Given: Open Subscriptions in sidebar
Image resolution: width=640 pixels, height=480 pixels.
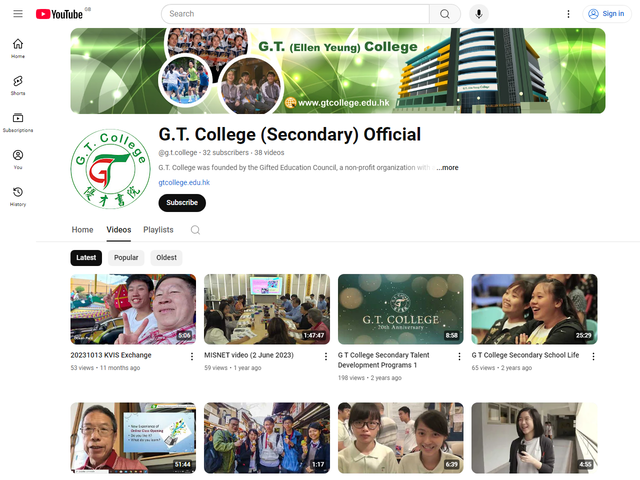Looking at the screenshot, I should tap(18, 122).
